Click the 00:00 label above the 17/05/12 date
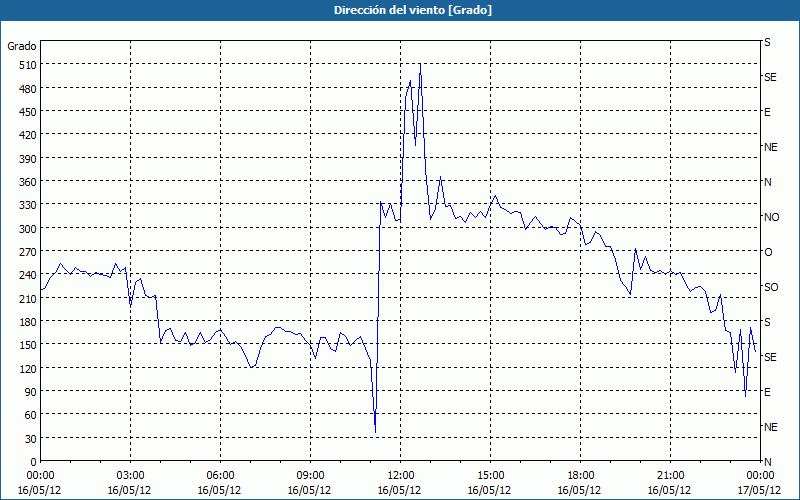 pos(760,476)
